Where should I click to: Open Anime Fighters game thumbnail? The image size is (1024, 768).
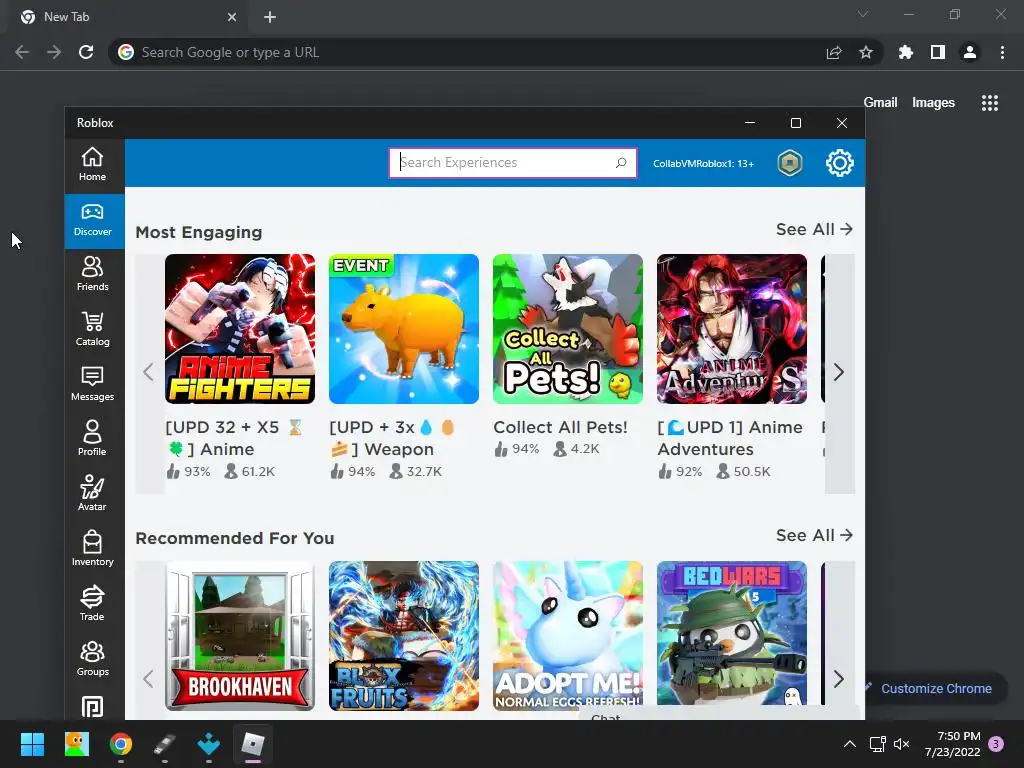click(x=240, y=329)
